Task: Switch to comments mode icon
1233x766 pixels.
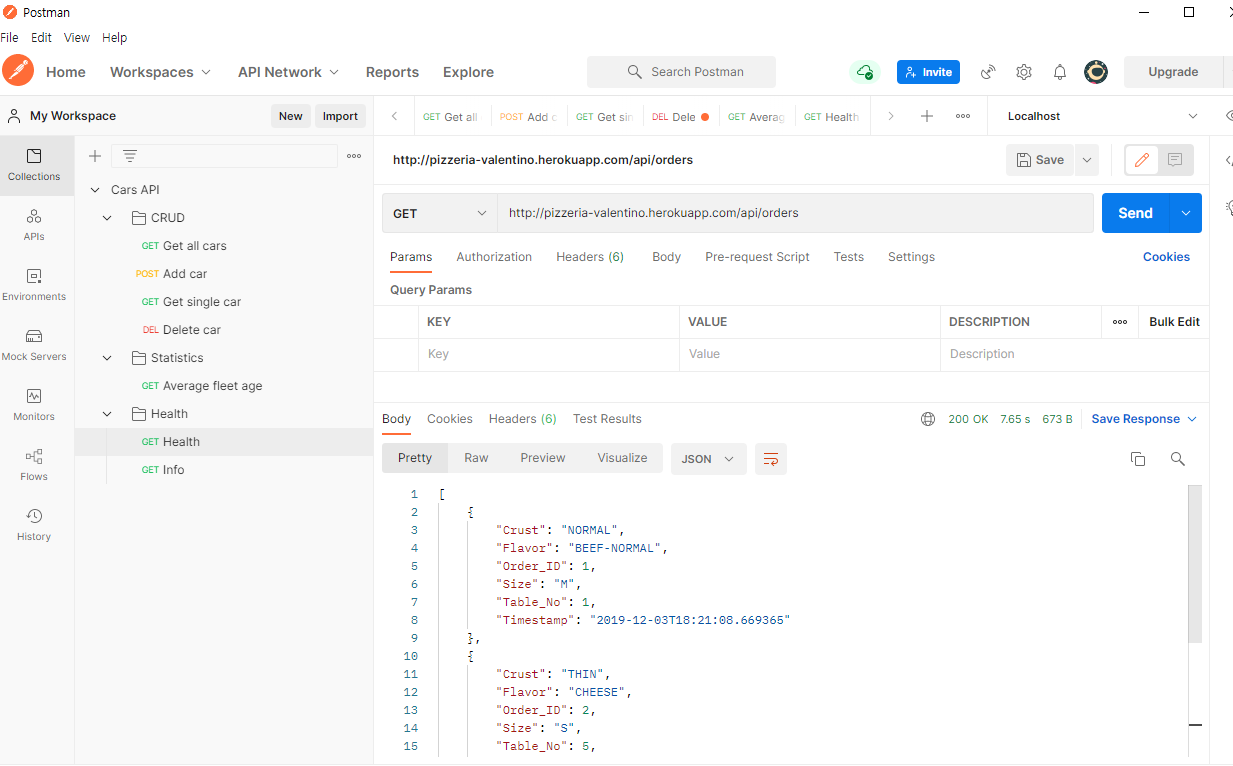Action: (1175, 160)
